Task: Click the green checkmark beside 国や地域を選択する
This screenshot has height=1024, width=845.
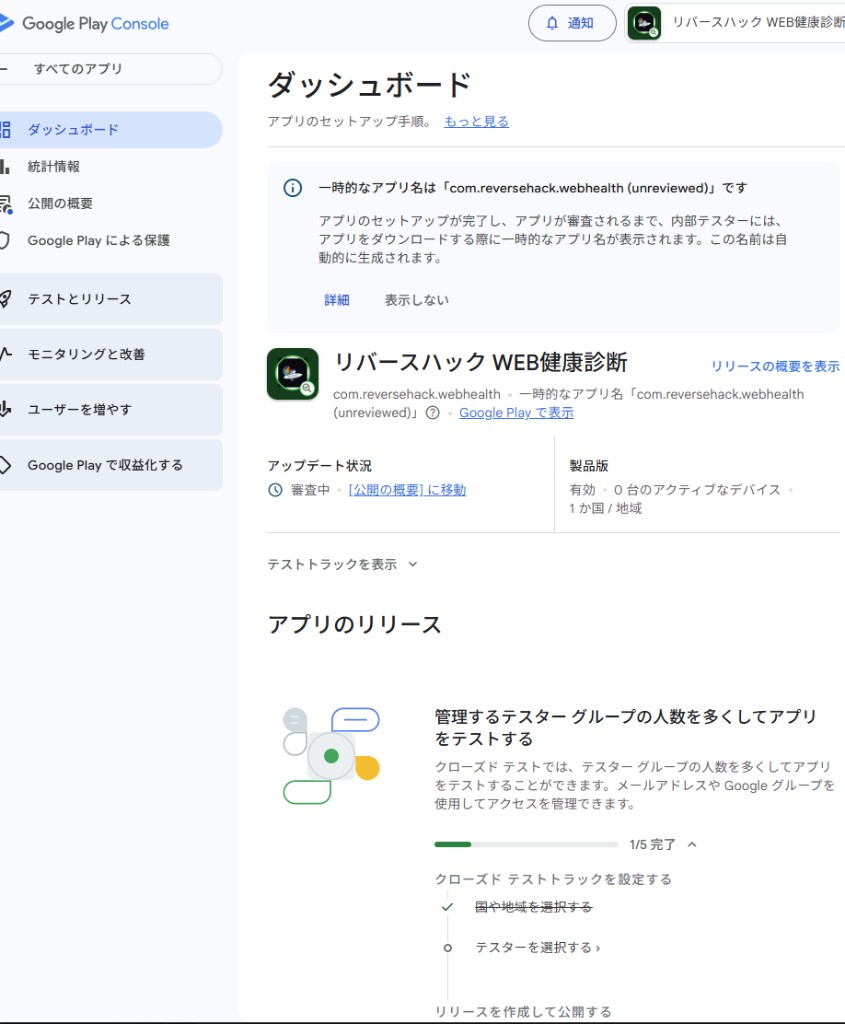Action: [447, 907]
